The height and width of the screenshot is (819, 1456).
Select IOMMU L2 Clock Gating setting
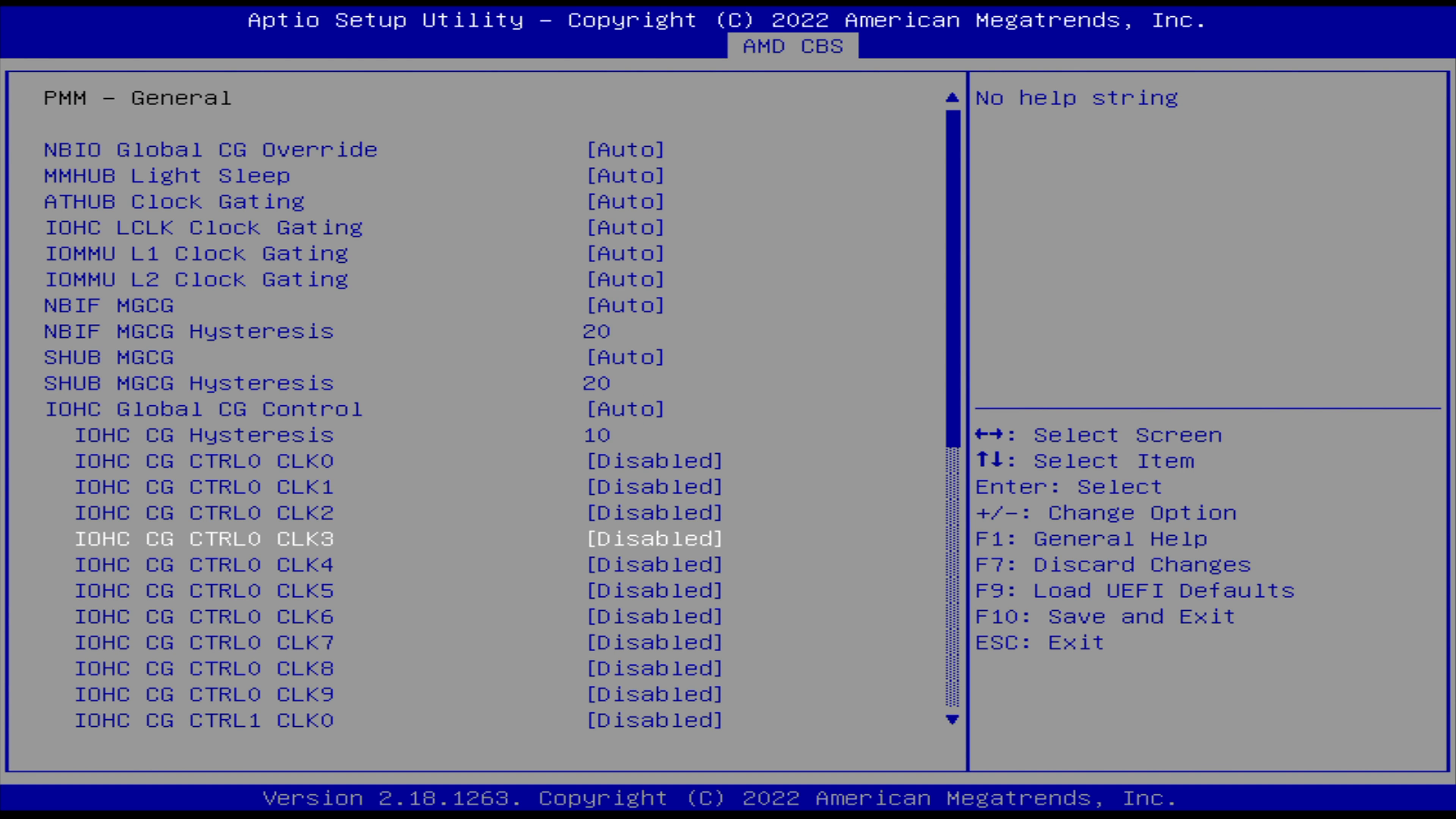click(x=196, y=280)
